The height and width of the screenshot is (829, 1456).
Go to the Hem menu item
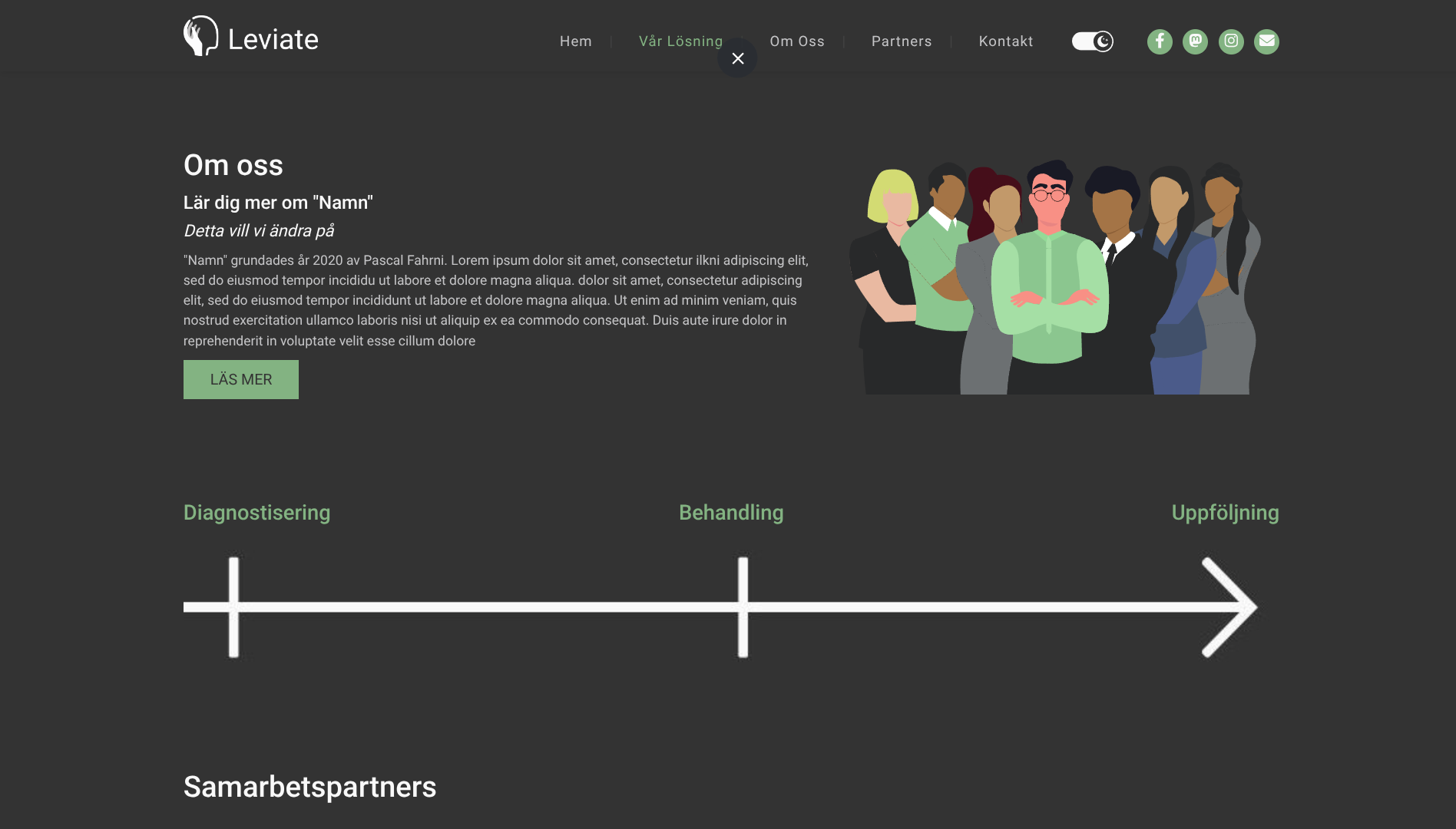click(576, 41)
